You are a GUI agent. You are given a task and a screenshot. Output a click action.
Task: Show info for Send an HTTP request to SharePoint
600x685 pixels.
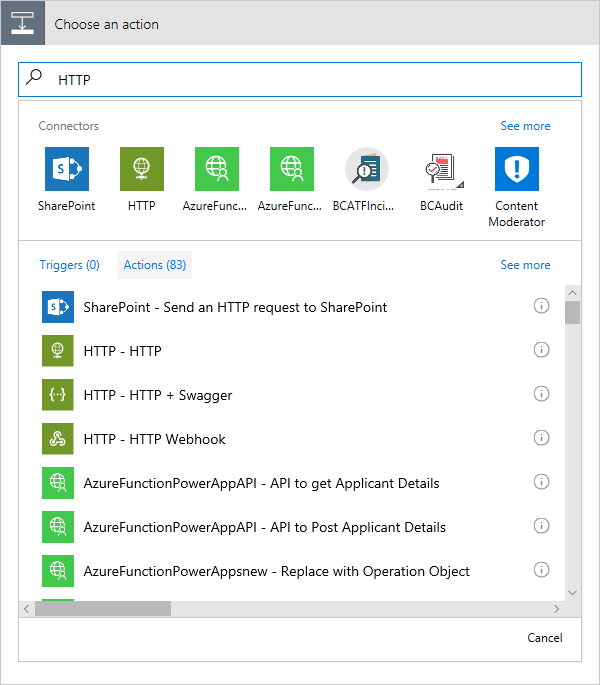click(541, 306)
